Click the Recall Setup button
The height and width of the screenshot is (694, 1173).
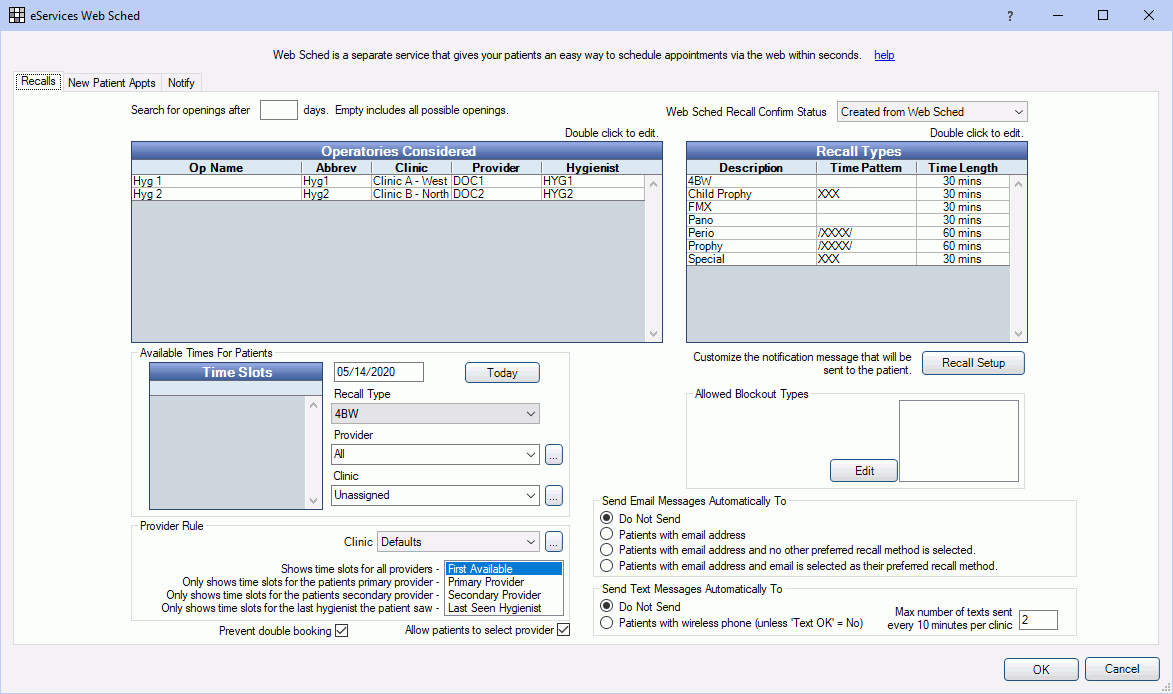[972, 362]
